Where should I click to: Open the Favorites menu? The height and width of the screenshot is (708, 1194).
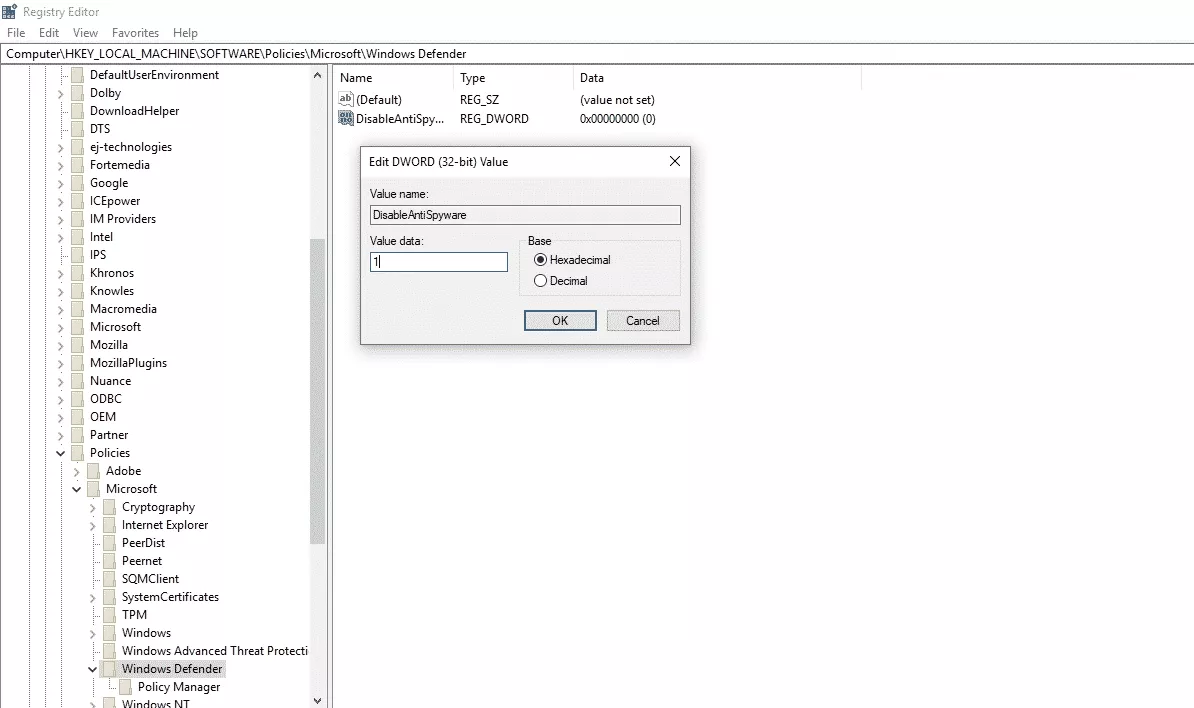135,33
